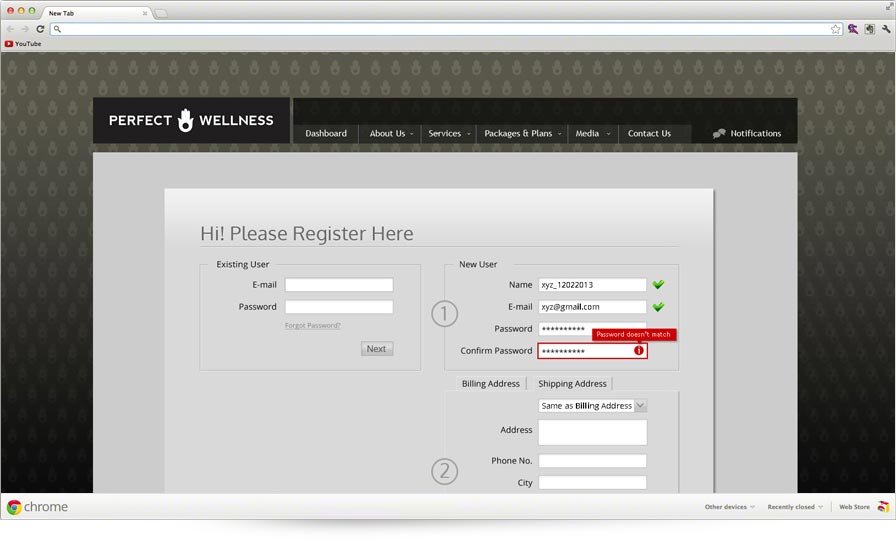The image size is (896, 550).
Task: Switch to the Shipping Address tab
Action: pyautogui.click(x=572, y=384)
